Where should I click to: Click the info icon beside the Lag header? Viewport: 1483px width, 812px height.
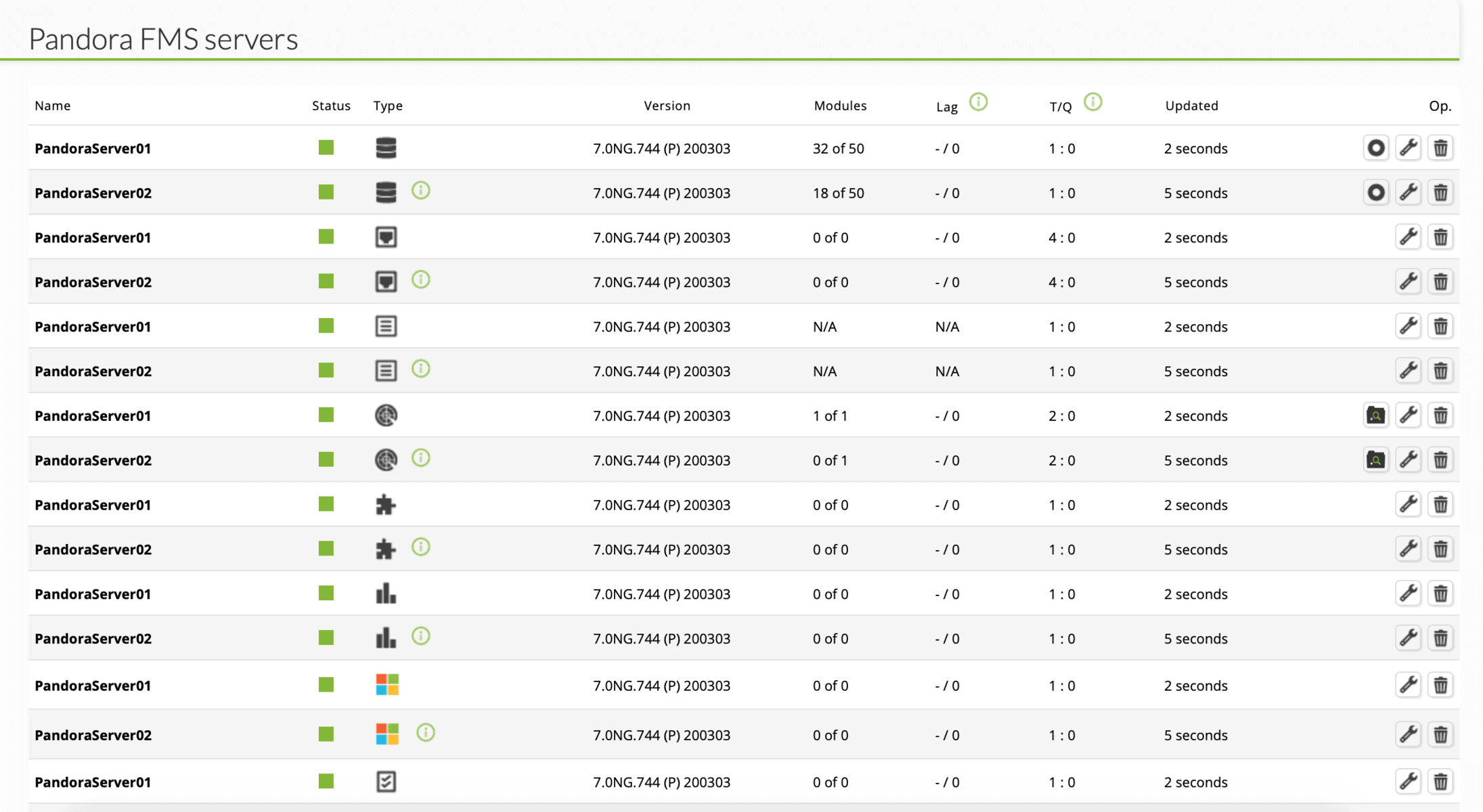point(978,102)
